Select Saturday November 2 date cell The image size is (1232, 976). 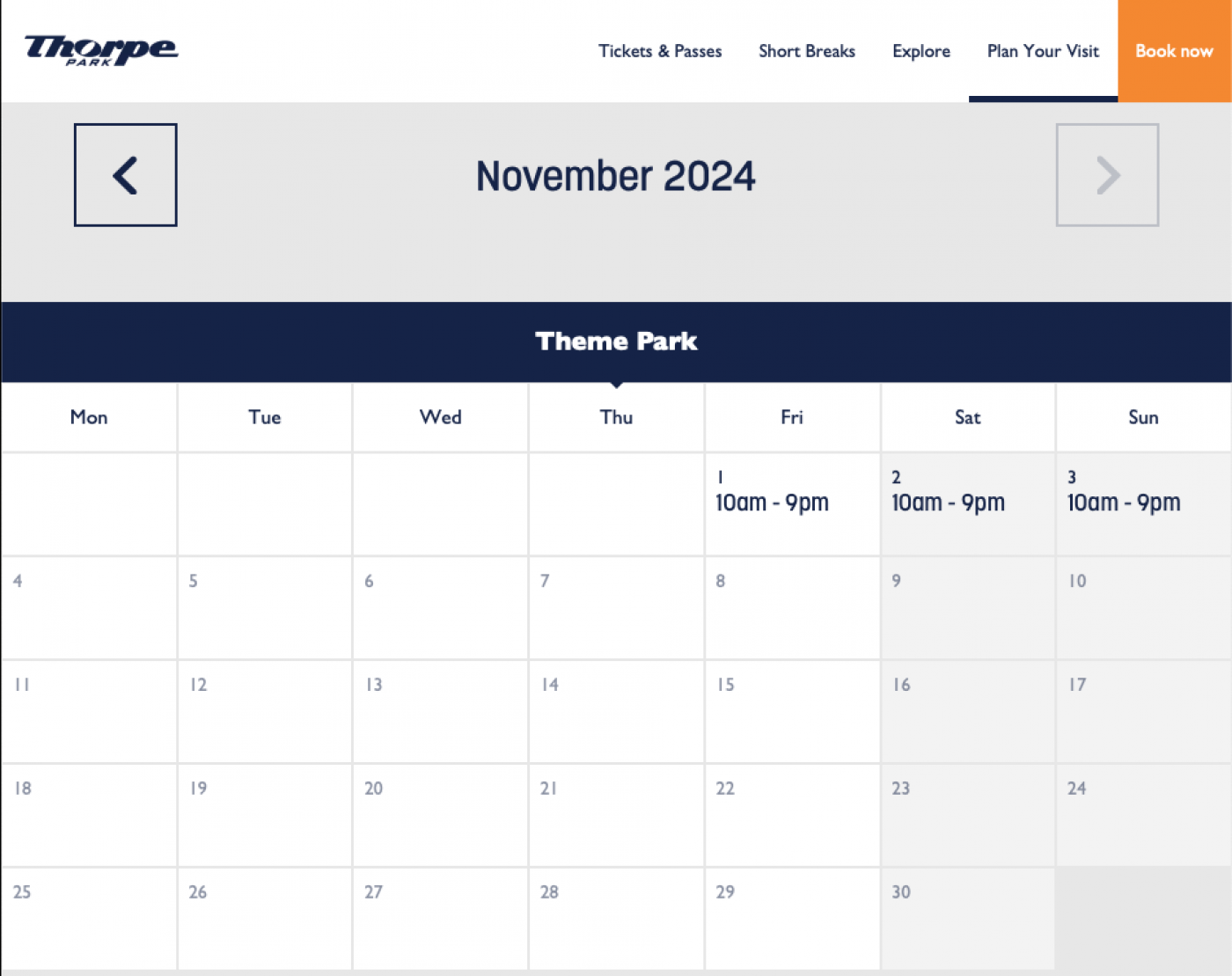967,503
